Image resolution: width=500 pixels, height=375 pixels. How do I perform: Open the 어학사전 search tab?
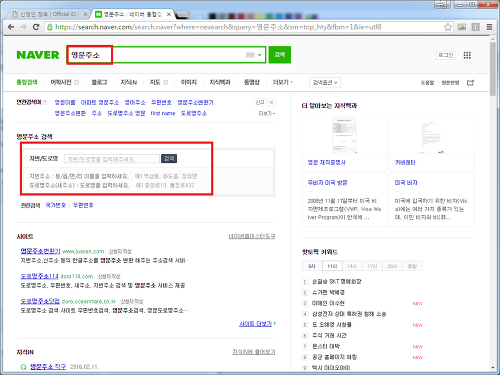61,82
